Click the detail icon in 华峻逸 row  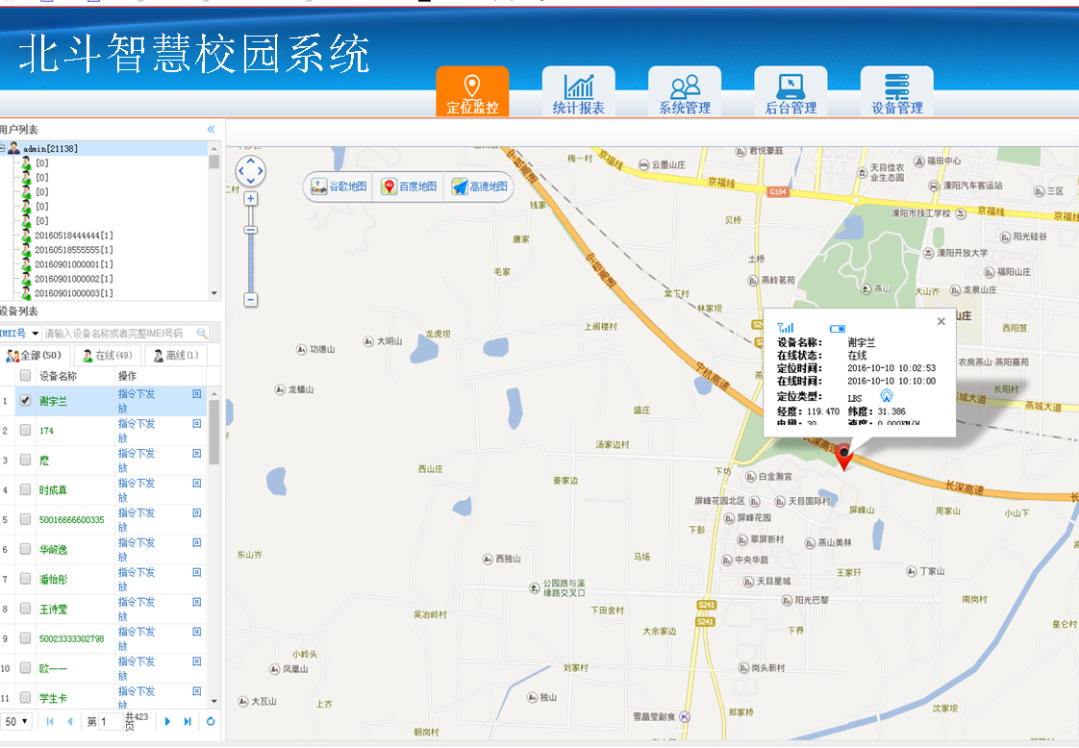(197, 542)
